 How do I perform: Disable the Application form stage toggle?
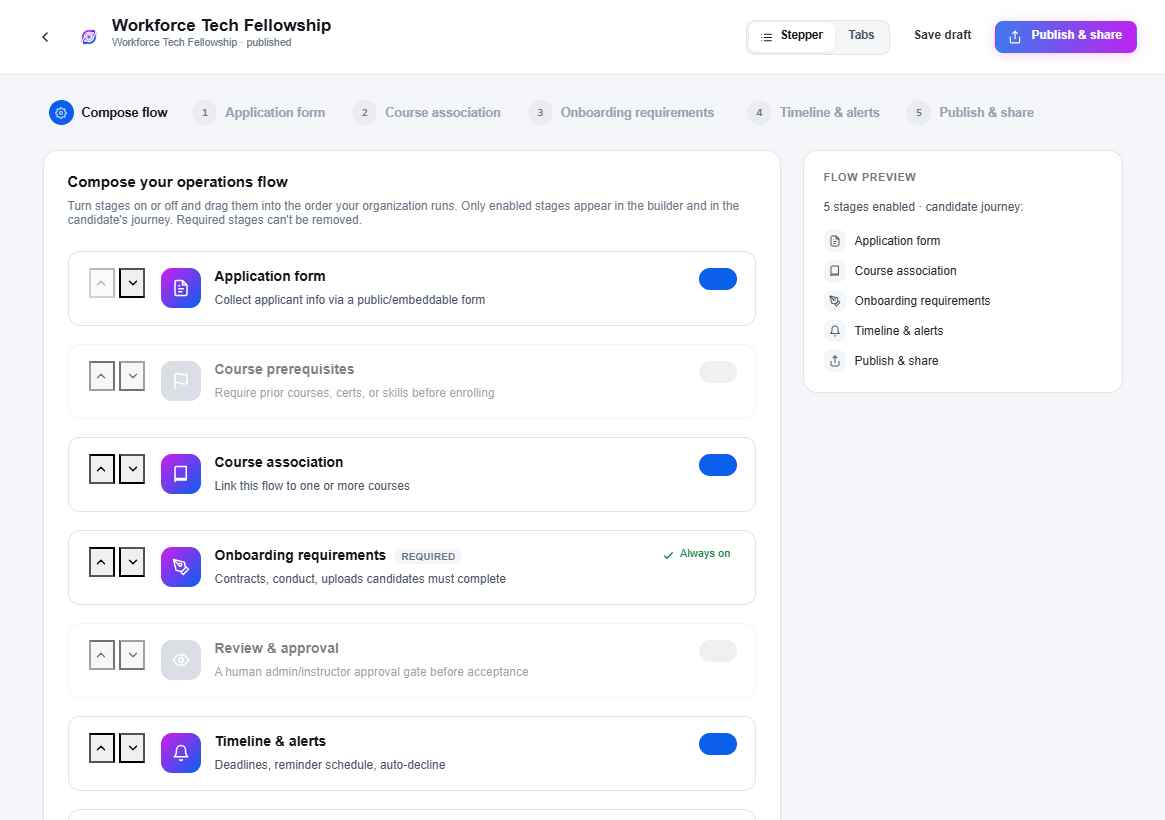tap(718, 279)
